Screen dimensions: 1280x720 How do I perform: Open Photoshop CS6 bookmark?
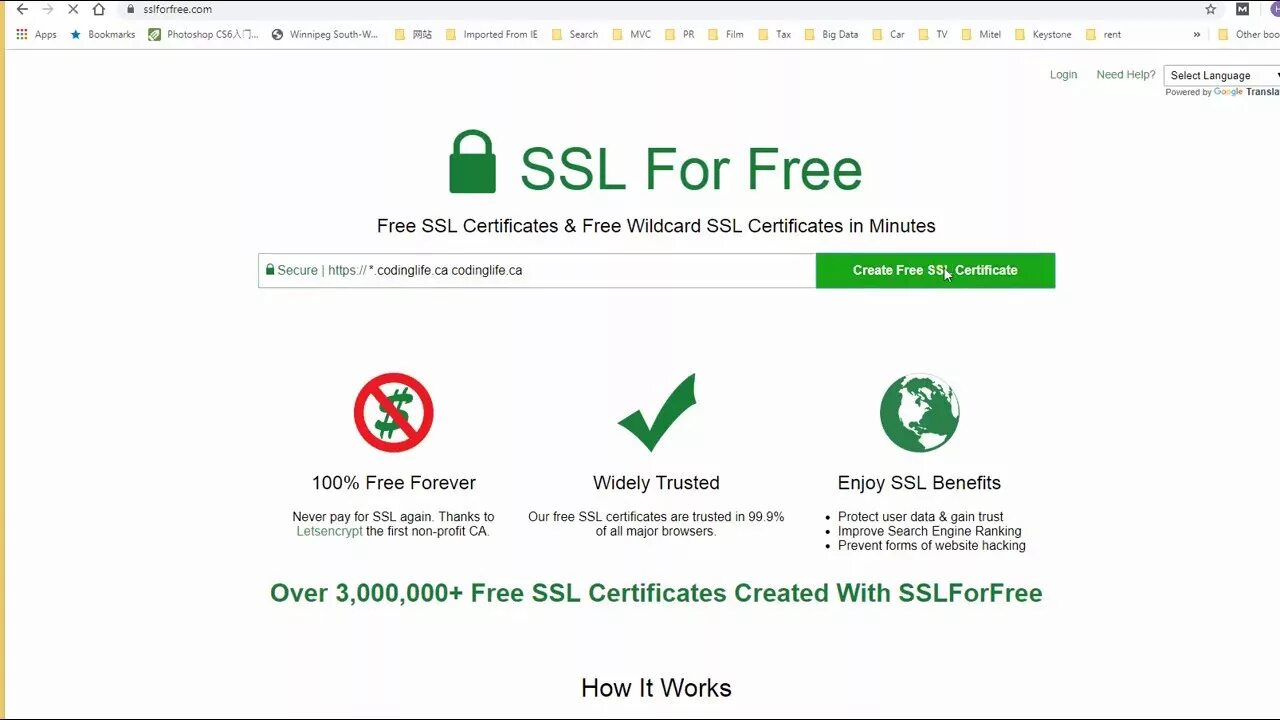click(203, 34)
